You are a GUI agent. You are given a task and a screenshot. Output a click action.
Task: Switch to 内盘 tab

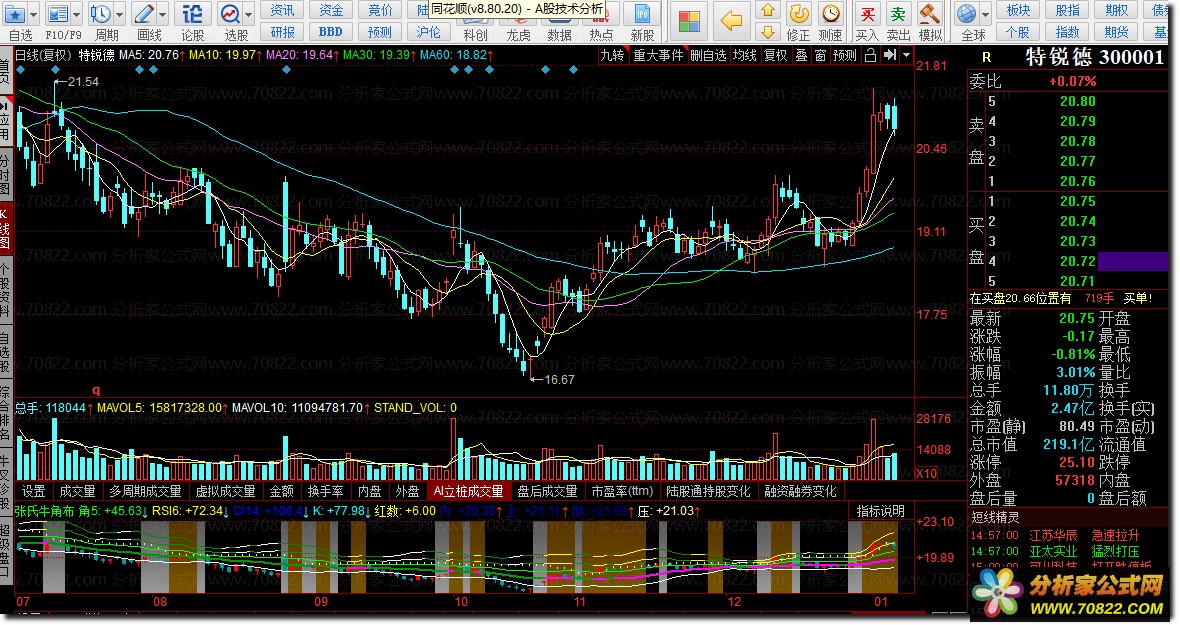click(x=369, y=491)
